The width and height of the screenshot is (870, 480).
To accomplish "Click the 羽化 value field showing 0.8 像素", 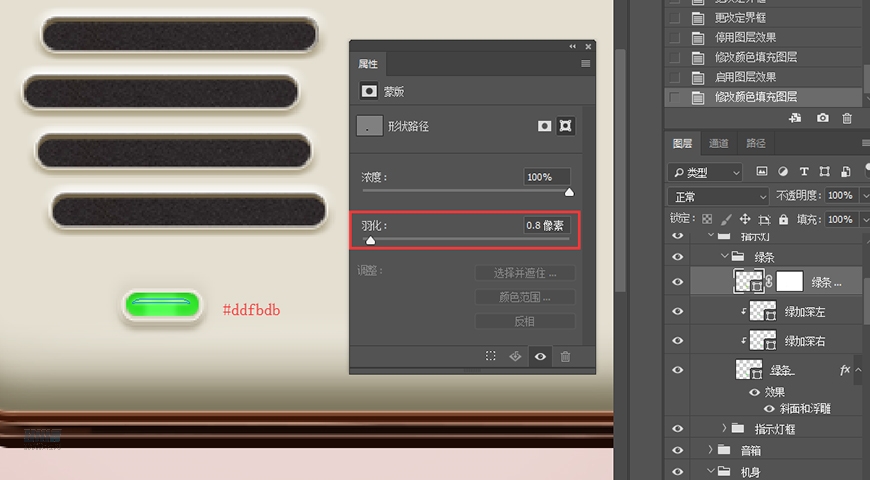I will click(x=546, y=226).
